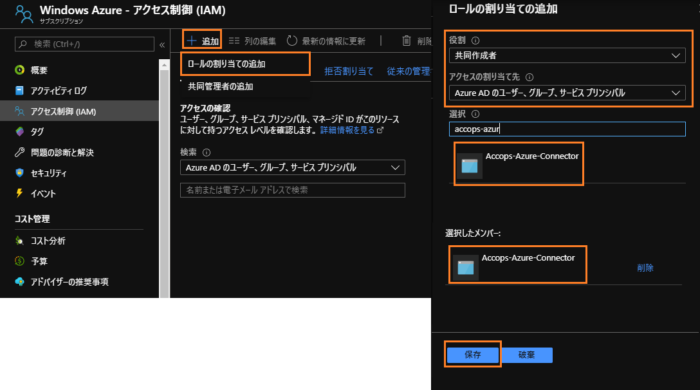Expand the 共同作成者 role dropdown

(567, 56)
